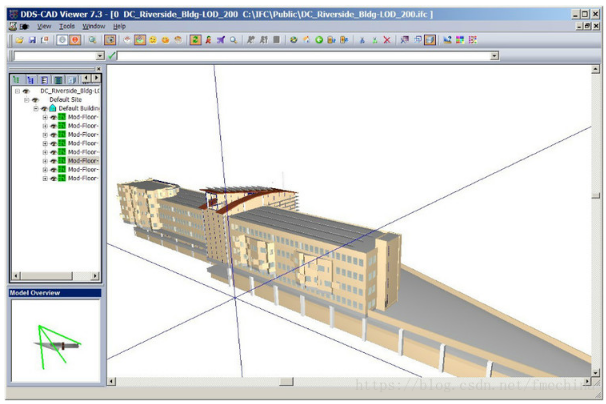Click the 3D viewport's scroll up arrow
This screenshot has width=606, height=404.
tap(596, 70)
